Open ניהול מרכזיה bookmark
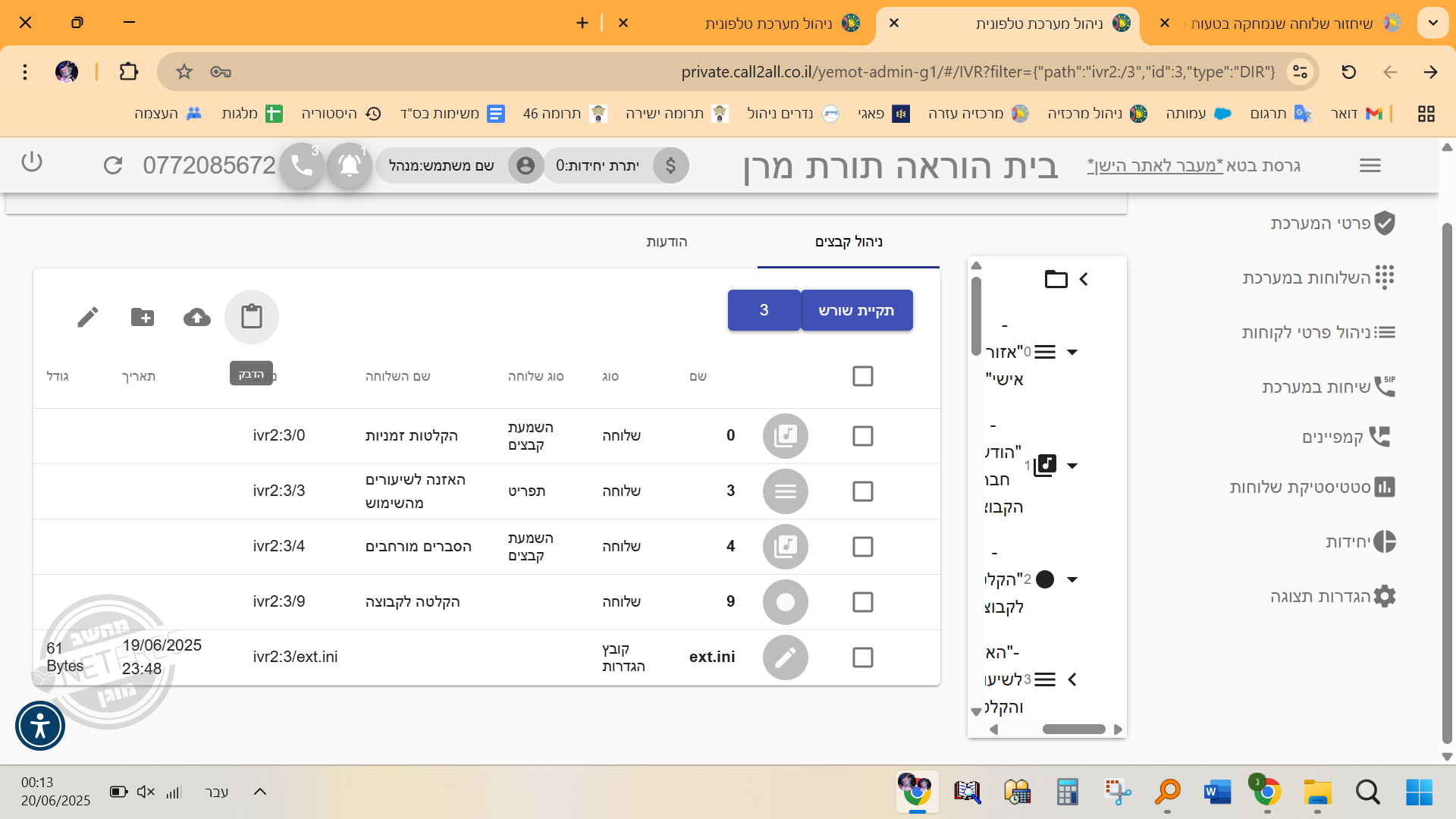 click(1097, 114)
